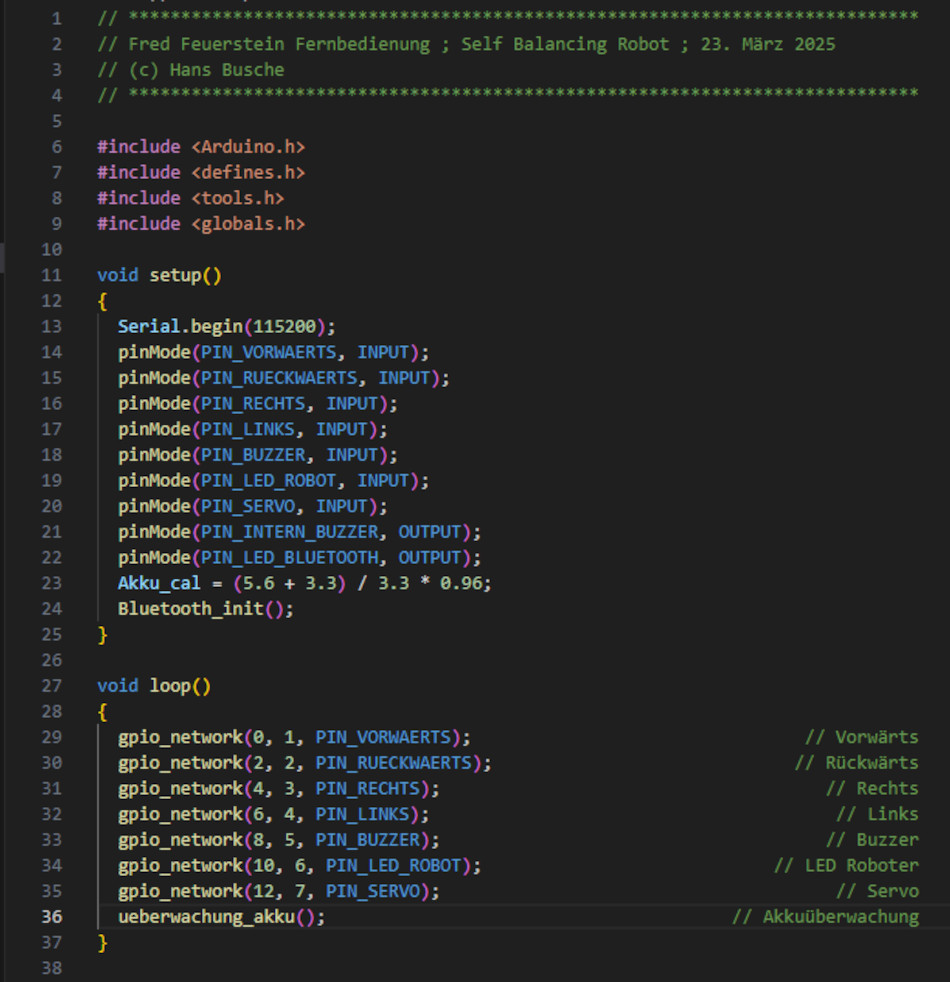The width and height of the screenshot is (950, 982).
Task: Click the '// LED Roboter' comment
Action: (x=846, y=866)
